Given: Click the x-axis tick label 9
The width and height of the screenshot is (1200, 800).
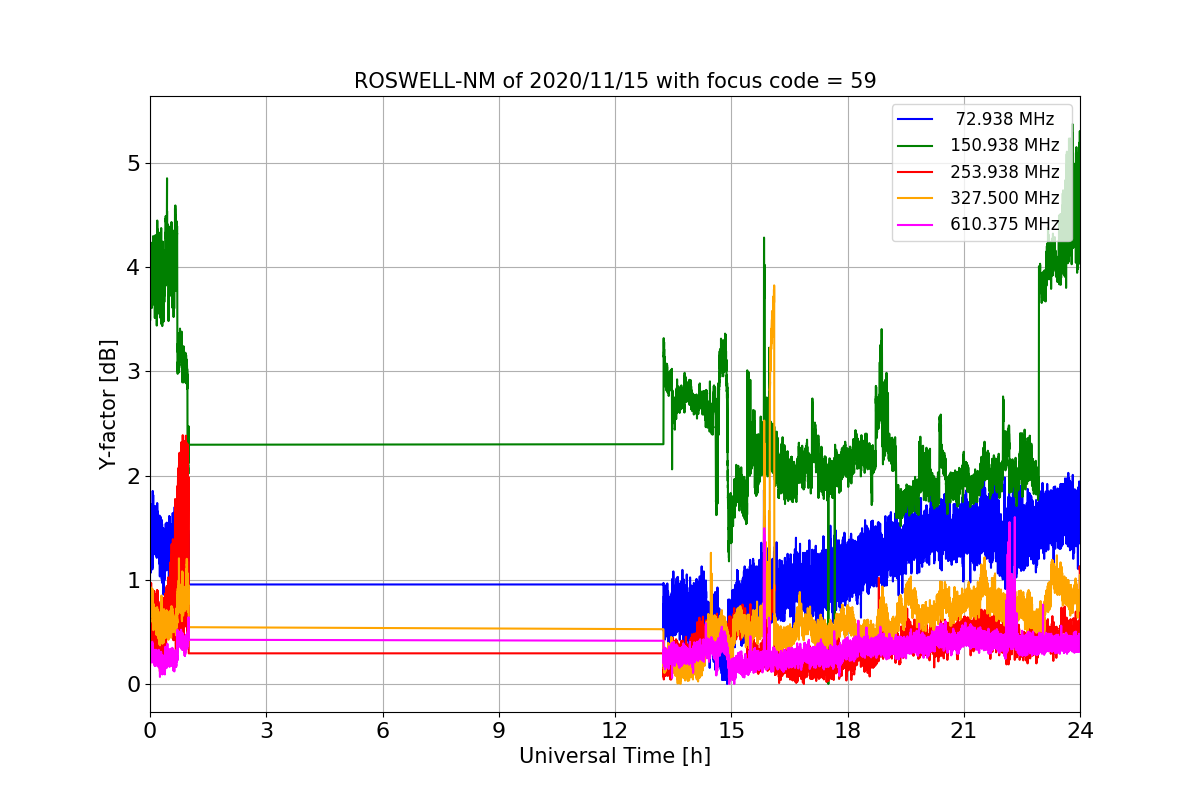Looking at the screenshot, I should coord(498,731).
